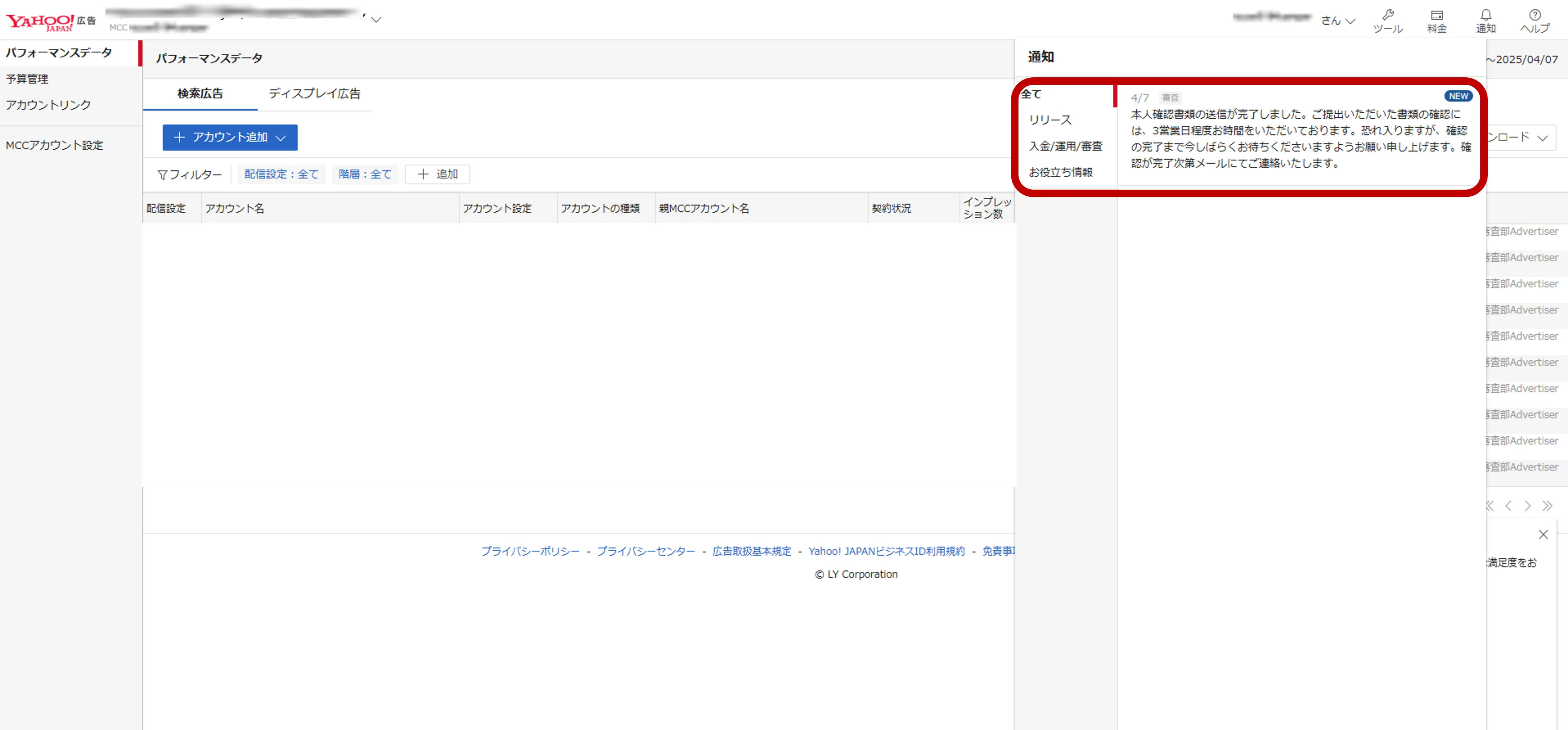
Task: Expand the アカウント追加 dropdown button
Action: pos(229,138)
